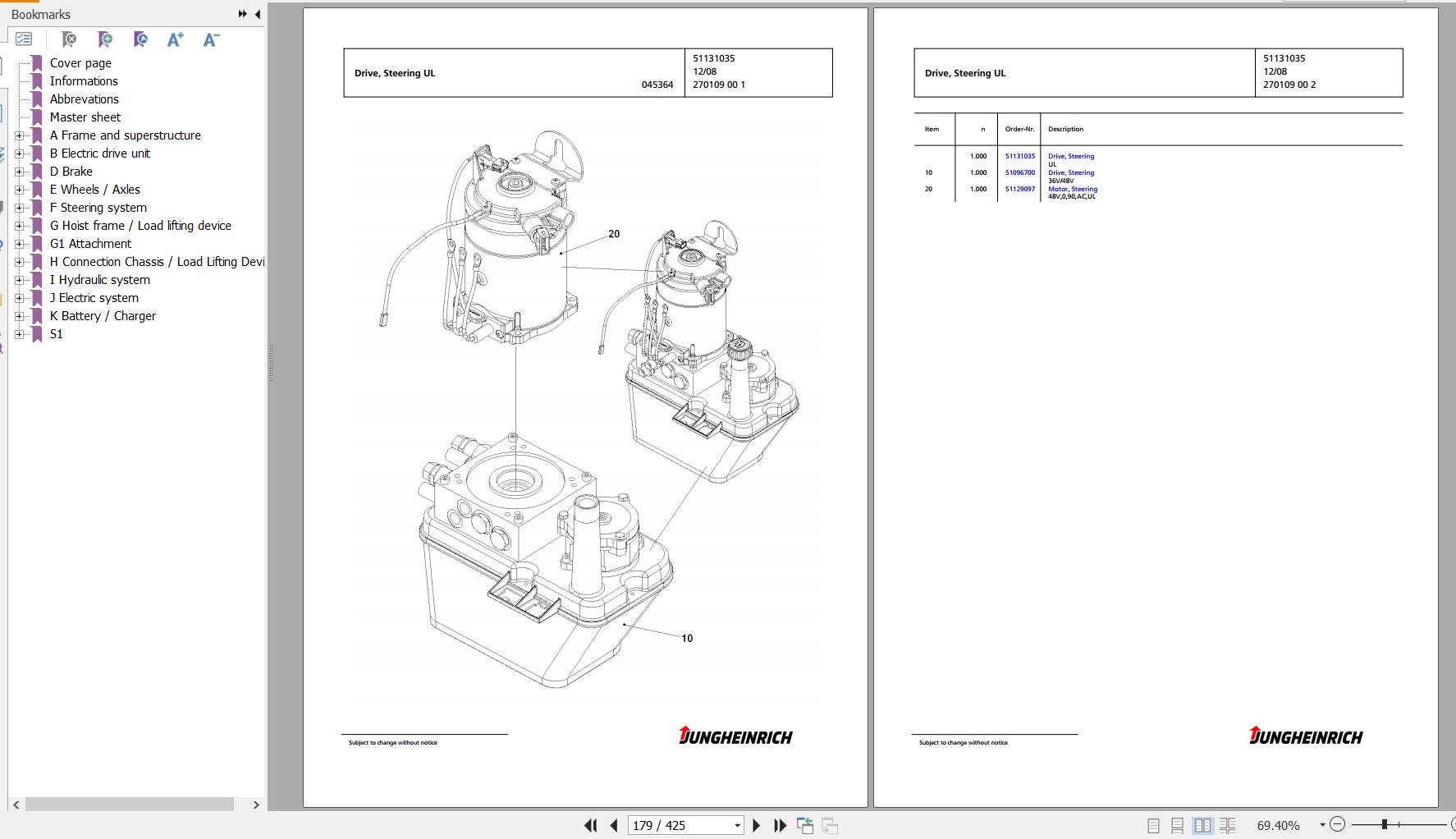
Task: Expand the I Hydraulic system bookmark
Action: (x=20, y=280)
